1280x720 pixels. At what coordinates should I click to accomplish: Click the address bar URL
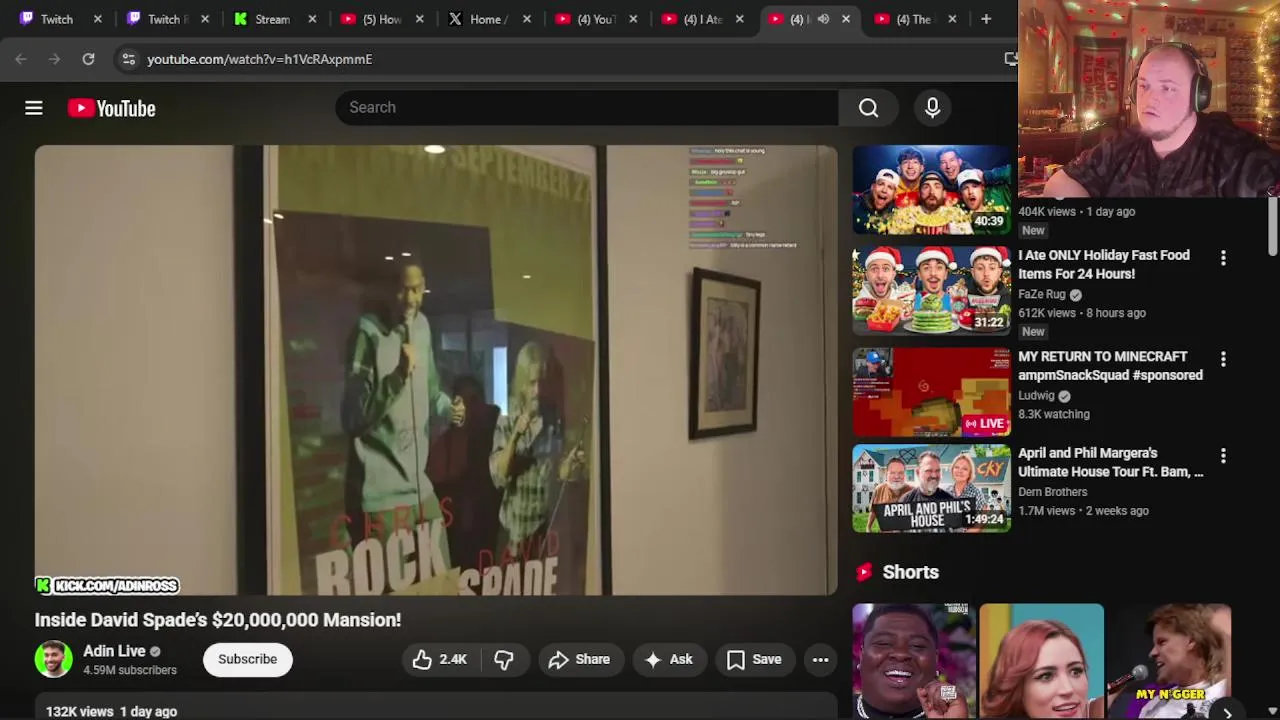(x=260, y=59)
